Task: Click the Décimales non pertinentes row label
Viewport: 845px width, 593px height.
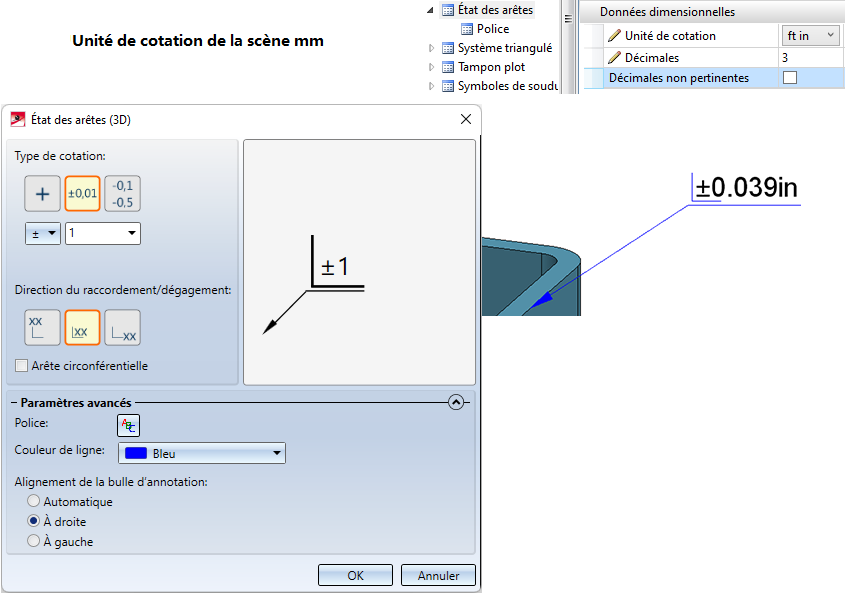Action: point(678,78)
